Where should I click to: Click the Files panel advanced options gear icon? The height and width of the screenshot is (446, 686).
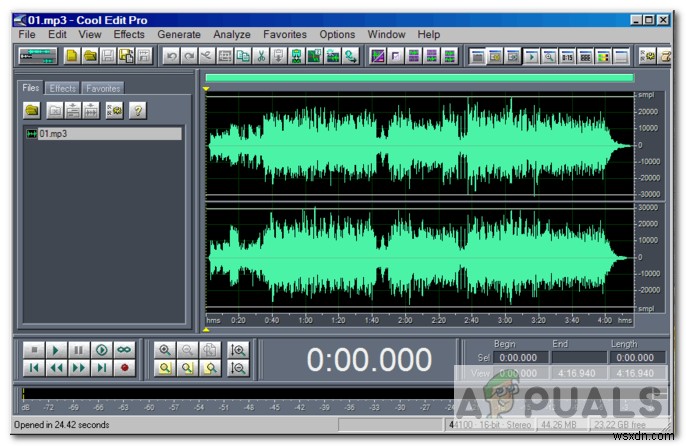tap(114, 110)
